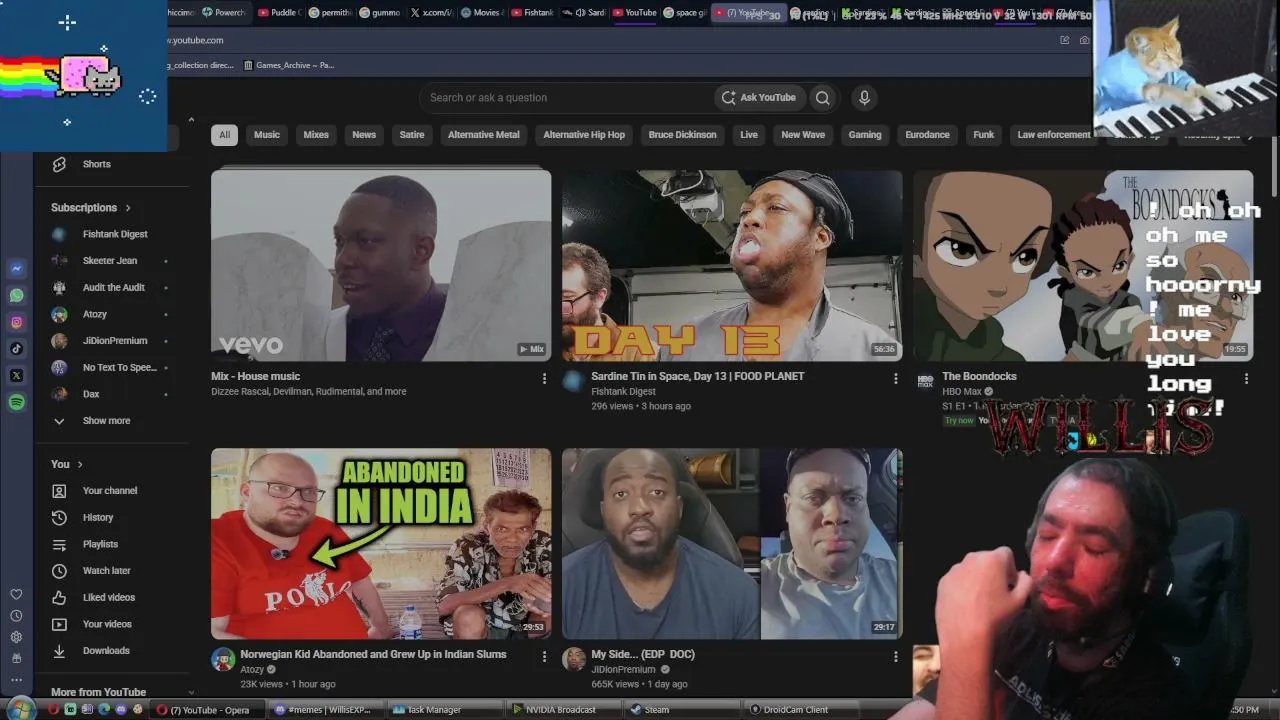Open options menu for Mix - House music
The image size is (1280, 720).
544,379
